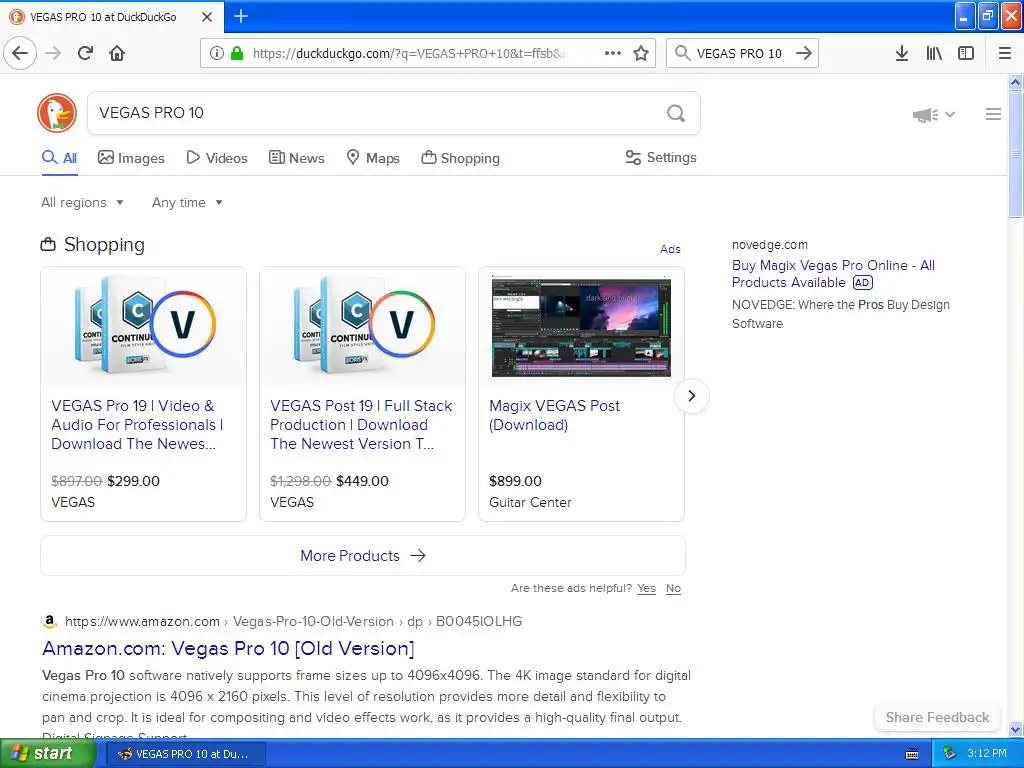Screen dimensions: 1024x768
Task: Click the scrollbar down arrow
Action: click(1015, 729)
